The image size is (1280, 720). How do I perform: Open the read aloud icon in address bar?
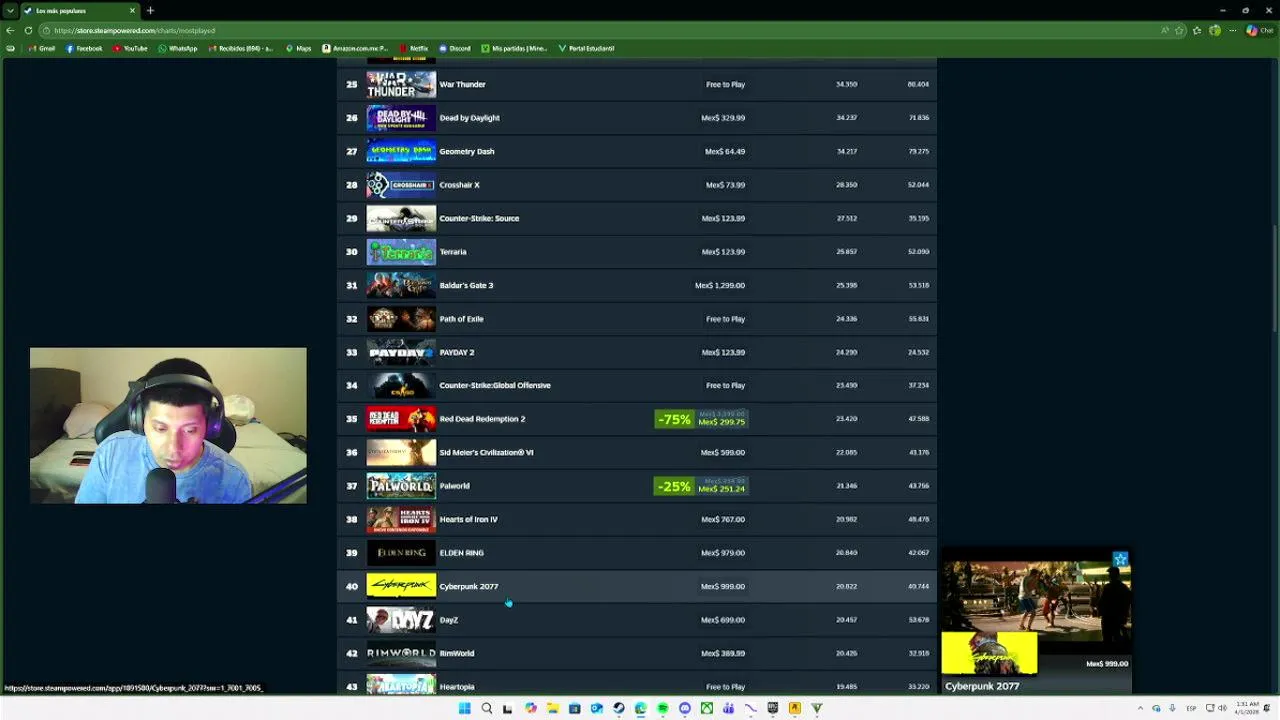(1165, 30)
